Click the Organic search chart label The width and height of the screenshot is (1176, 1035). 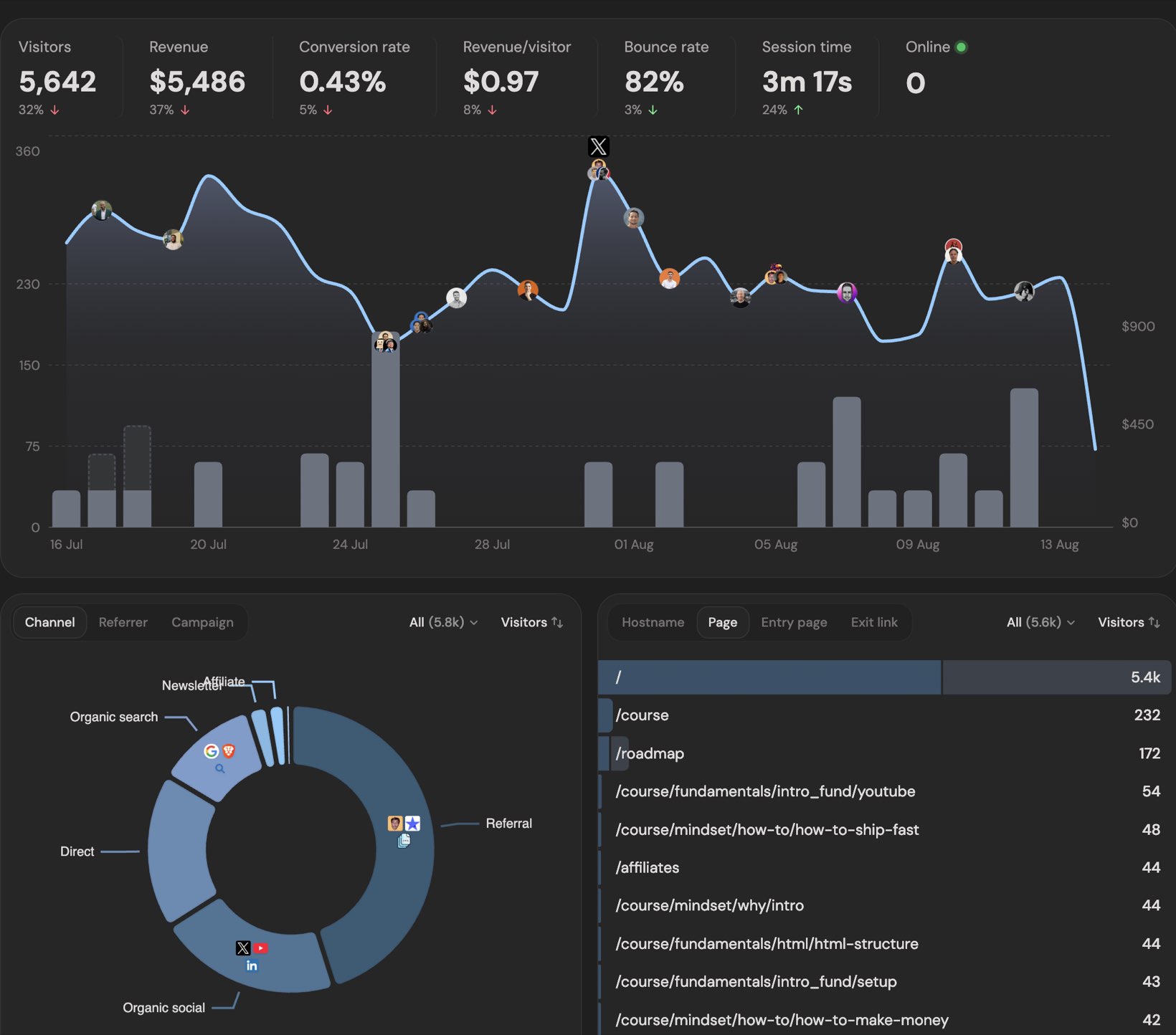(114, 717)
